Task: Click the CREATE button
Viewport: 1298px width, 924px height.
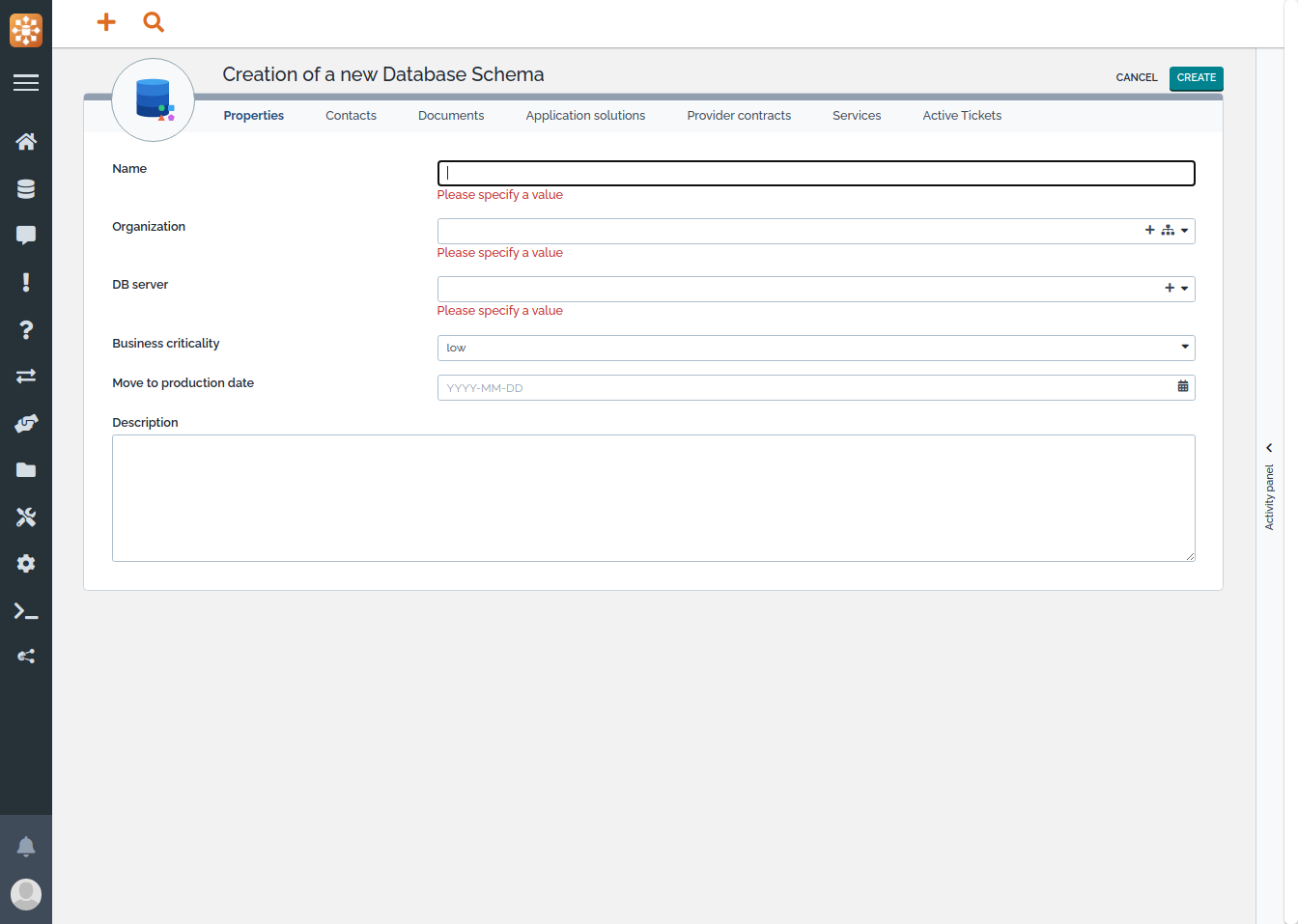Action: coord(1196,78)
